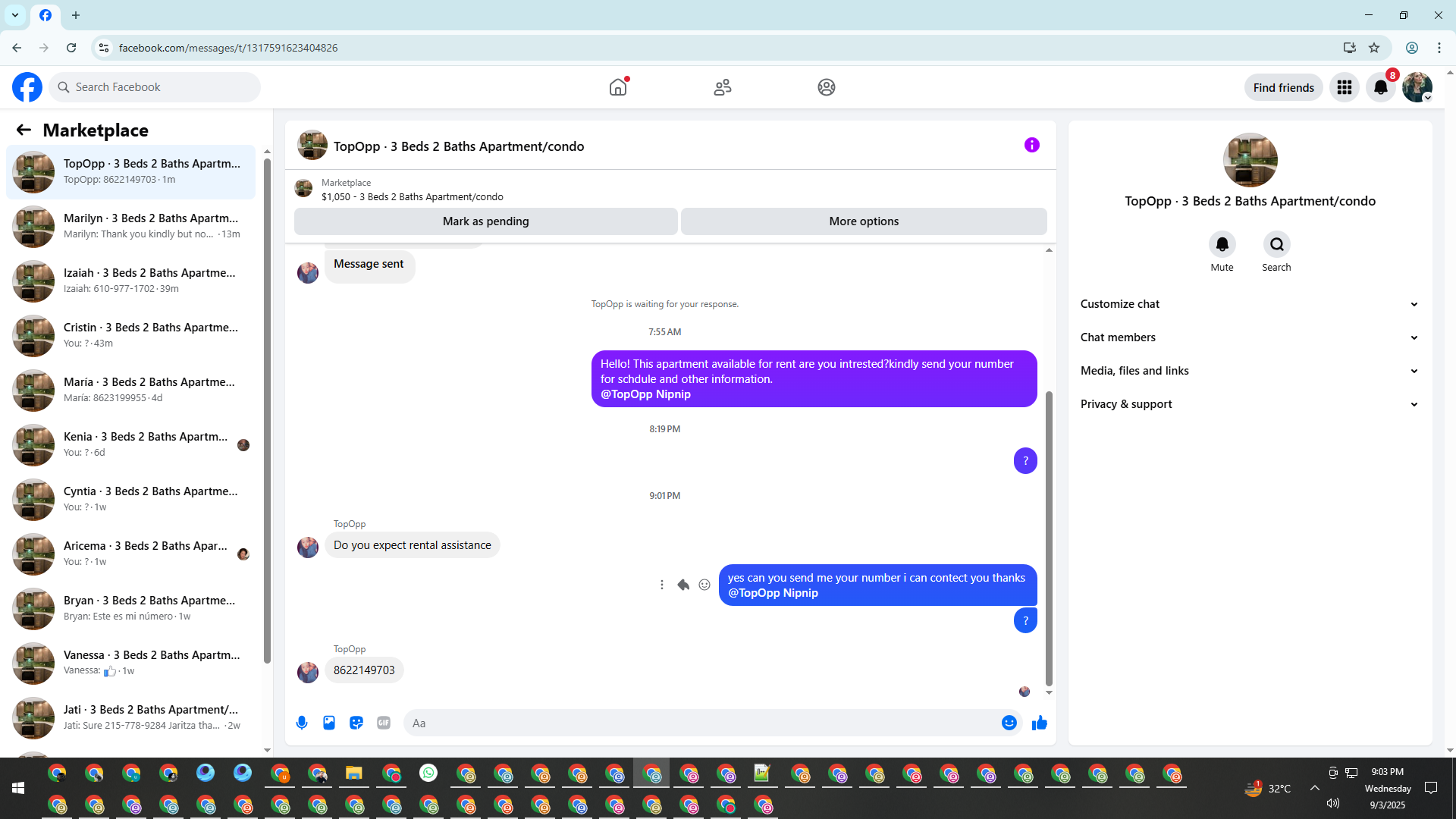Screen dimensions: 1456x819
Task: Go back from Marketplace chats list
Action: click(24, 130)
